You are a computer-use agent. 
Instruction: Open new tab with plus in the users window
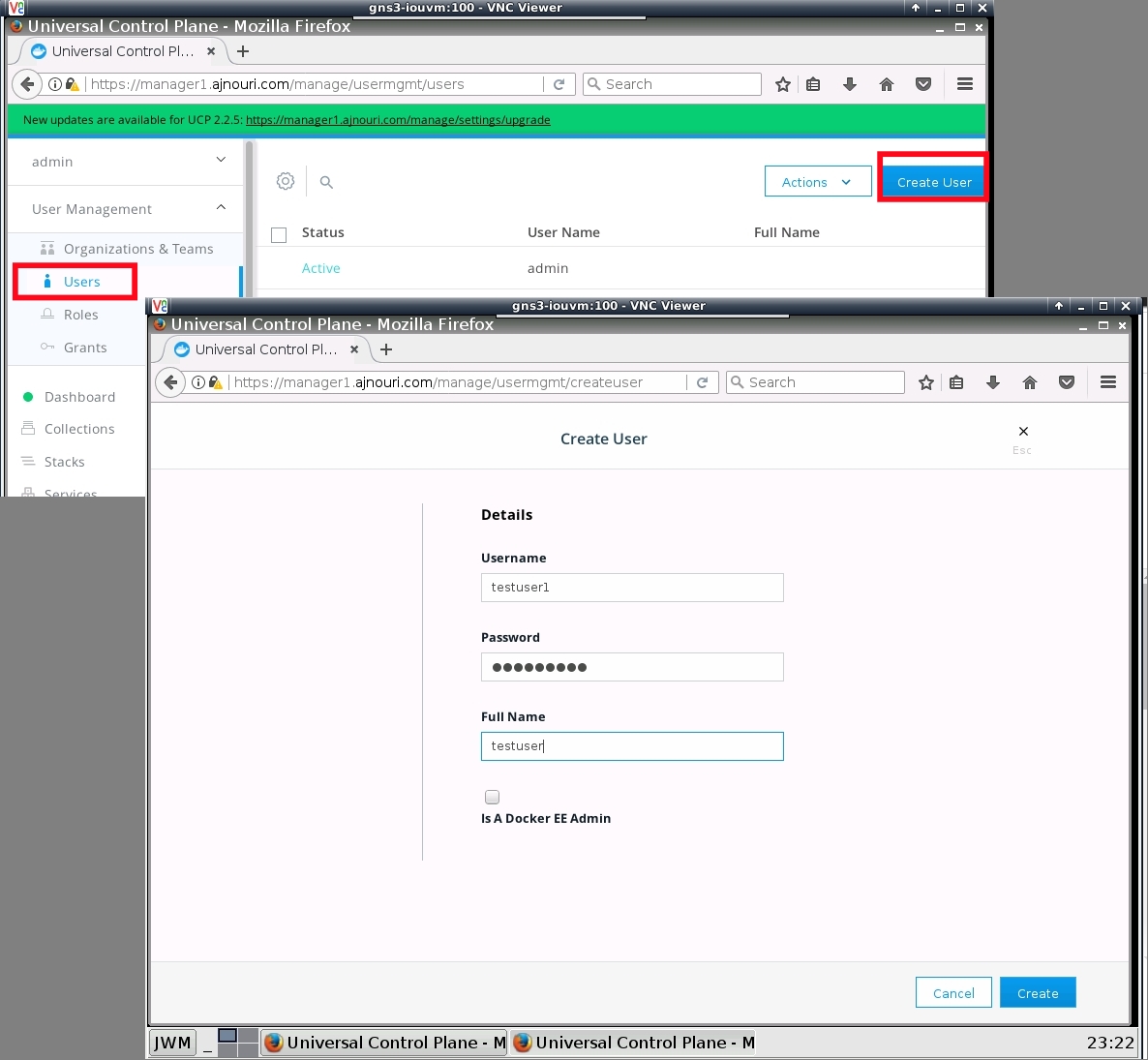(x=243, y=51)
